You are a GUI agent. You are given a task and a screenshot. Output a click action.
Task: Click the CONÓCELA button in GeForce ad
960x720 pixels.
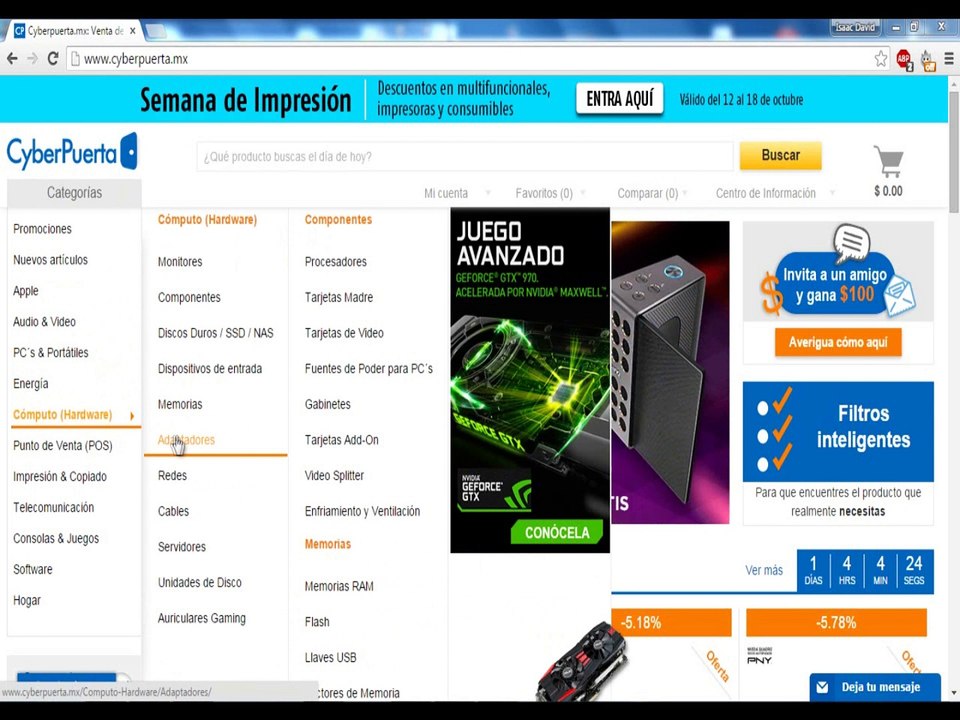point(557,532)
